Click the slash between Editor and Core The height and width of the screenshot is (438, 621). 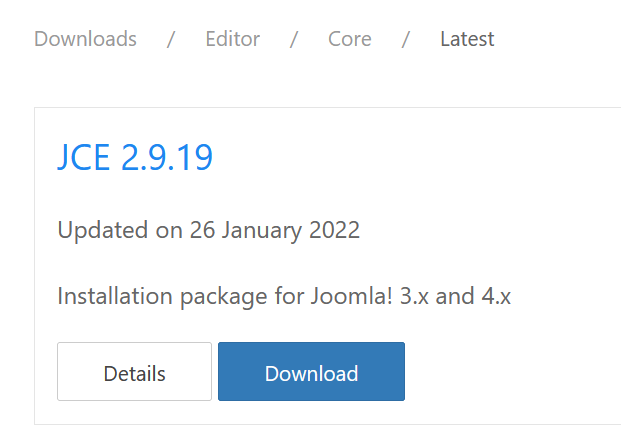[293, 39]
